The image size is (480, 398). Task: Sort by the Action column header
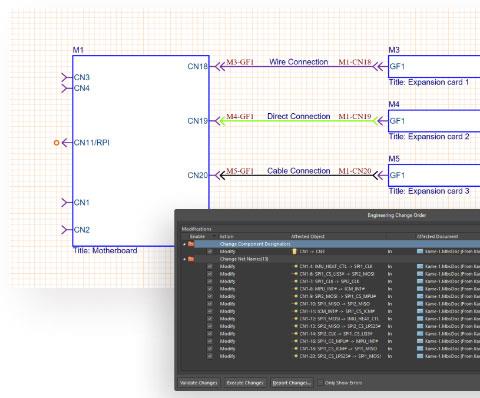point(227,236)
